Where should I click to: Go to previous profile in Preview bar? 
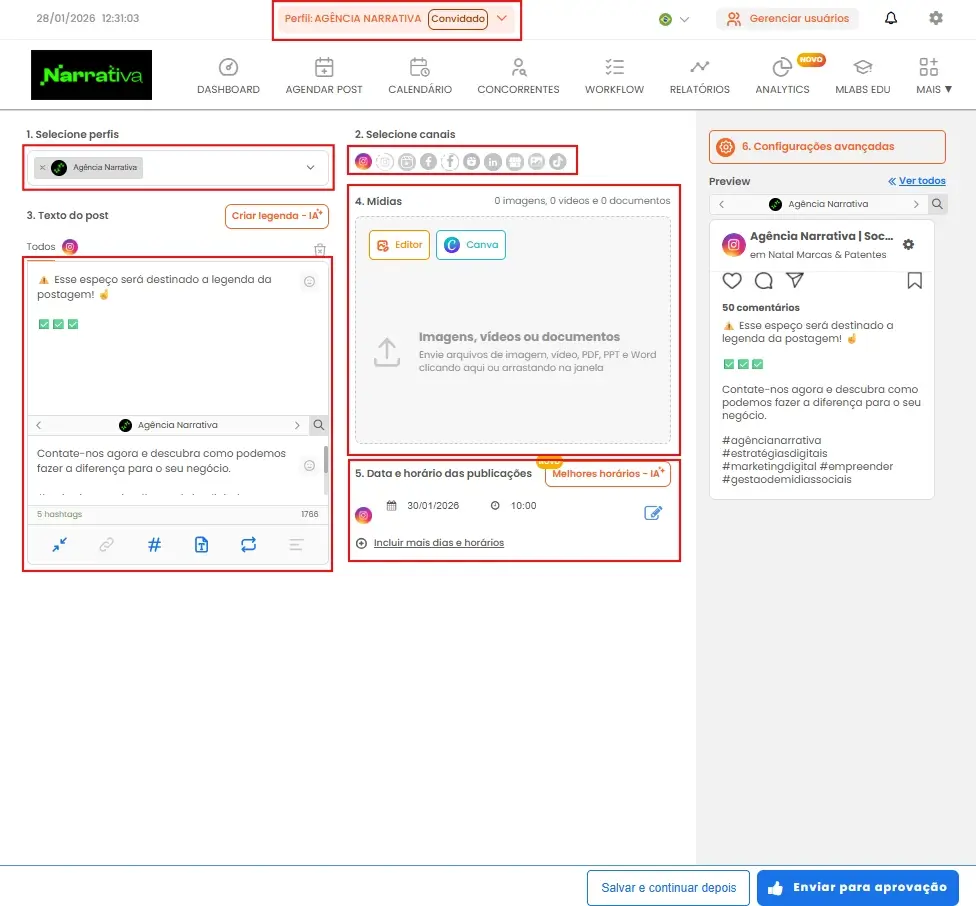pos(721,204)
